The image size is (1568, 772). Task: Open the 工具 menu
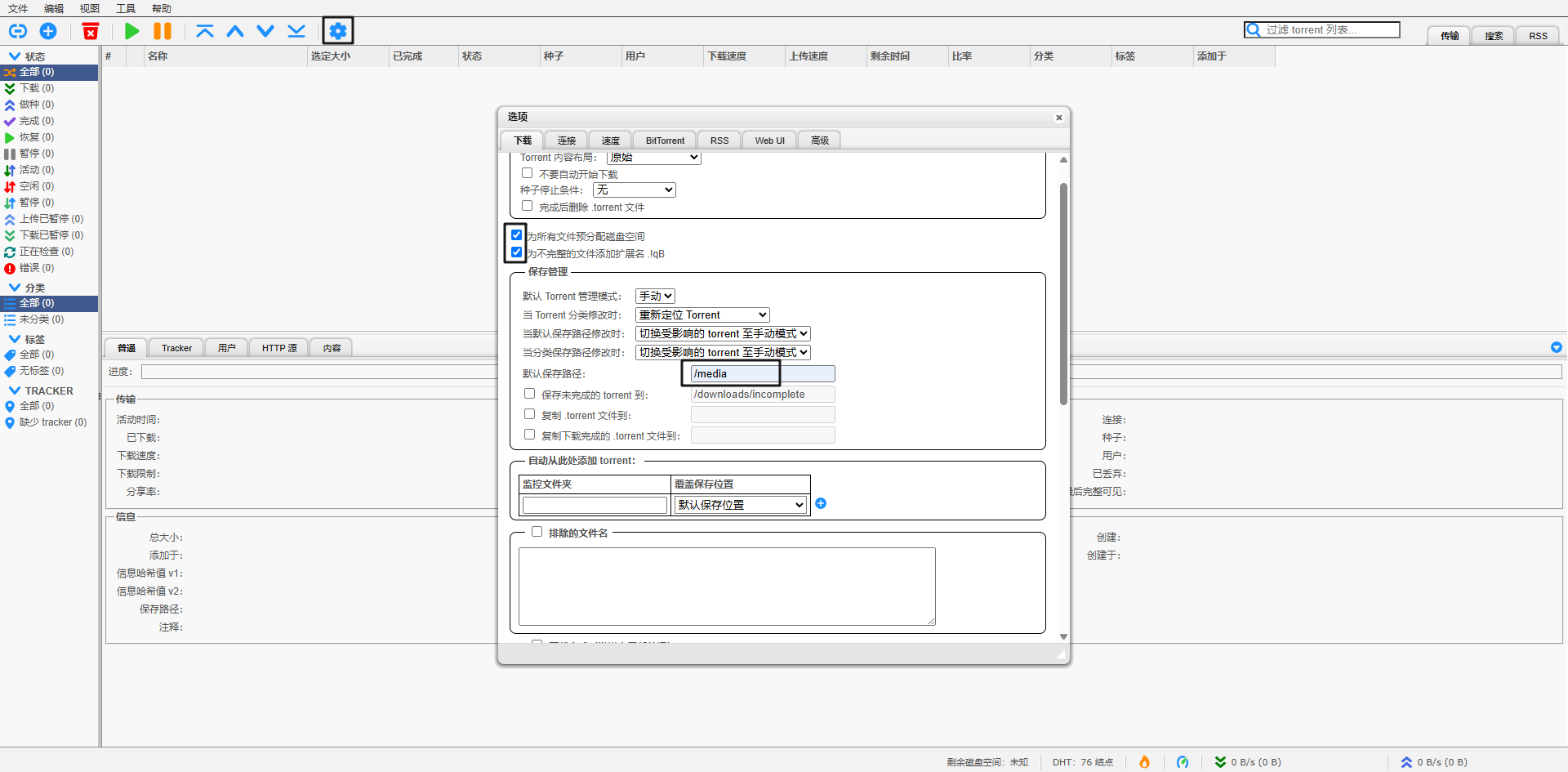click(126, 8)
